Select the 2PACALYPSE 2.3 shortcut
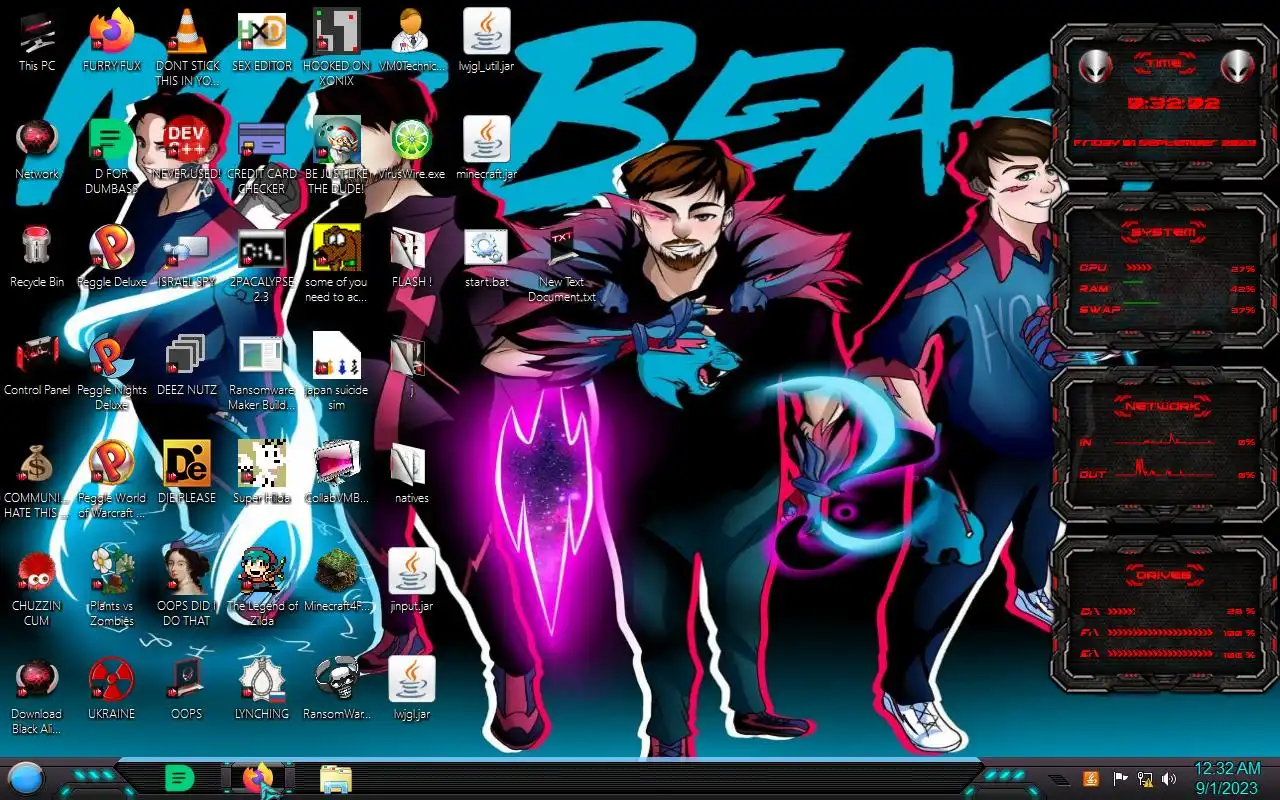This screenshot has width=1280, height=800. coord(262,264)
